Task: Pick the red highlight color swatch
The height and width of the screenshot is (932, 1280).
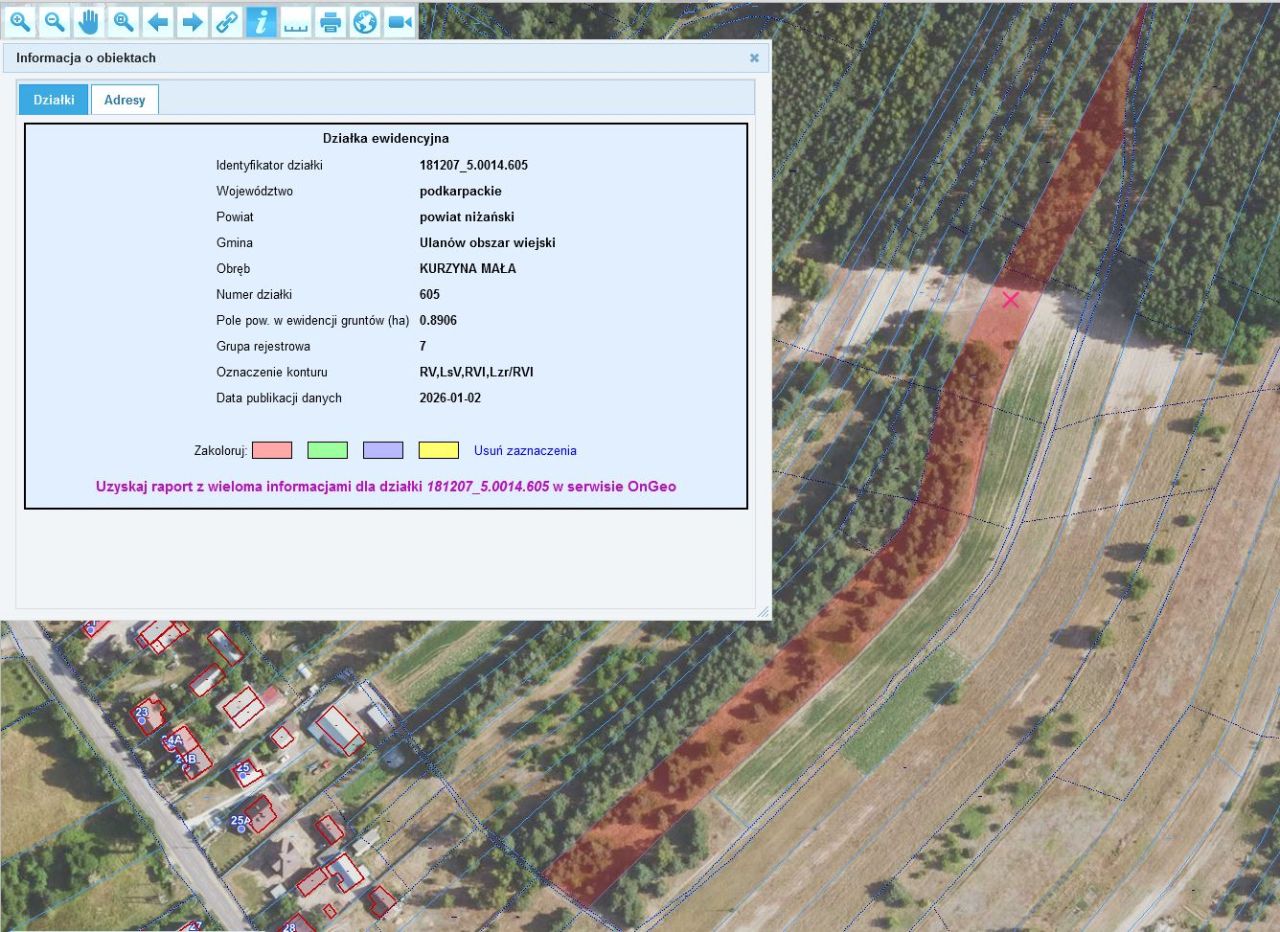Action: click(272, 450)
